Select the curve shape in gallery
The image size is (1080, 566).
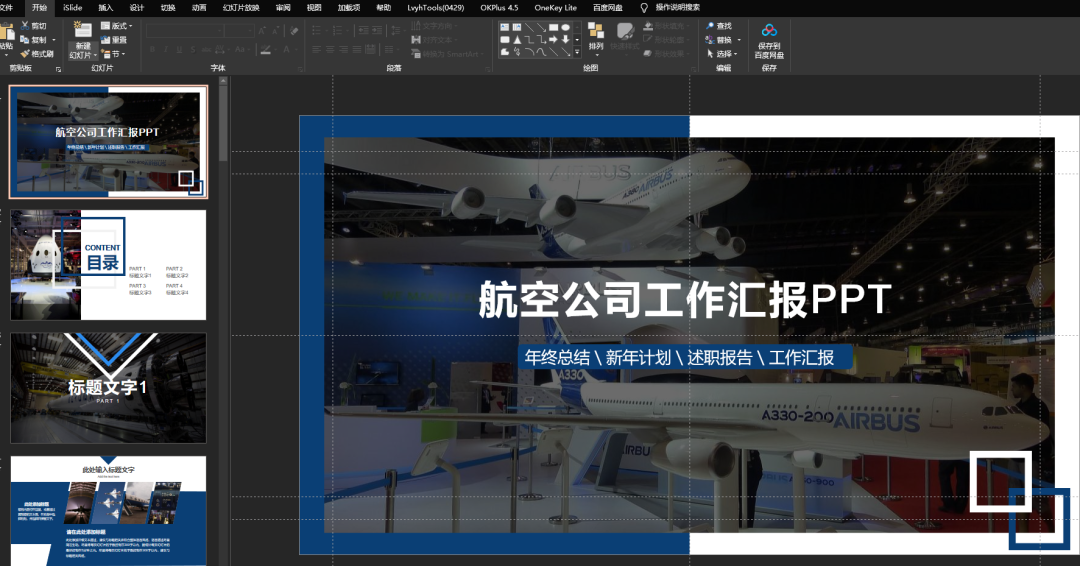point(541,52)
